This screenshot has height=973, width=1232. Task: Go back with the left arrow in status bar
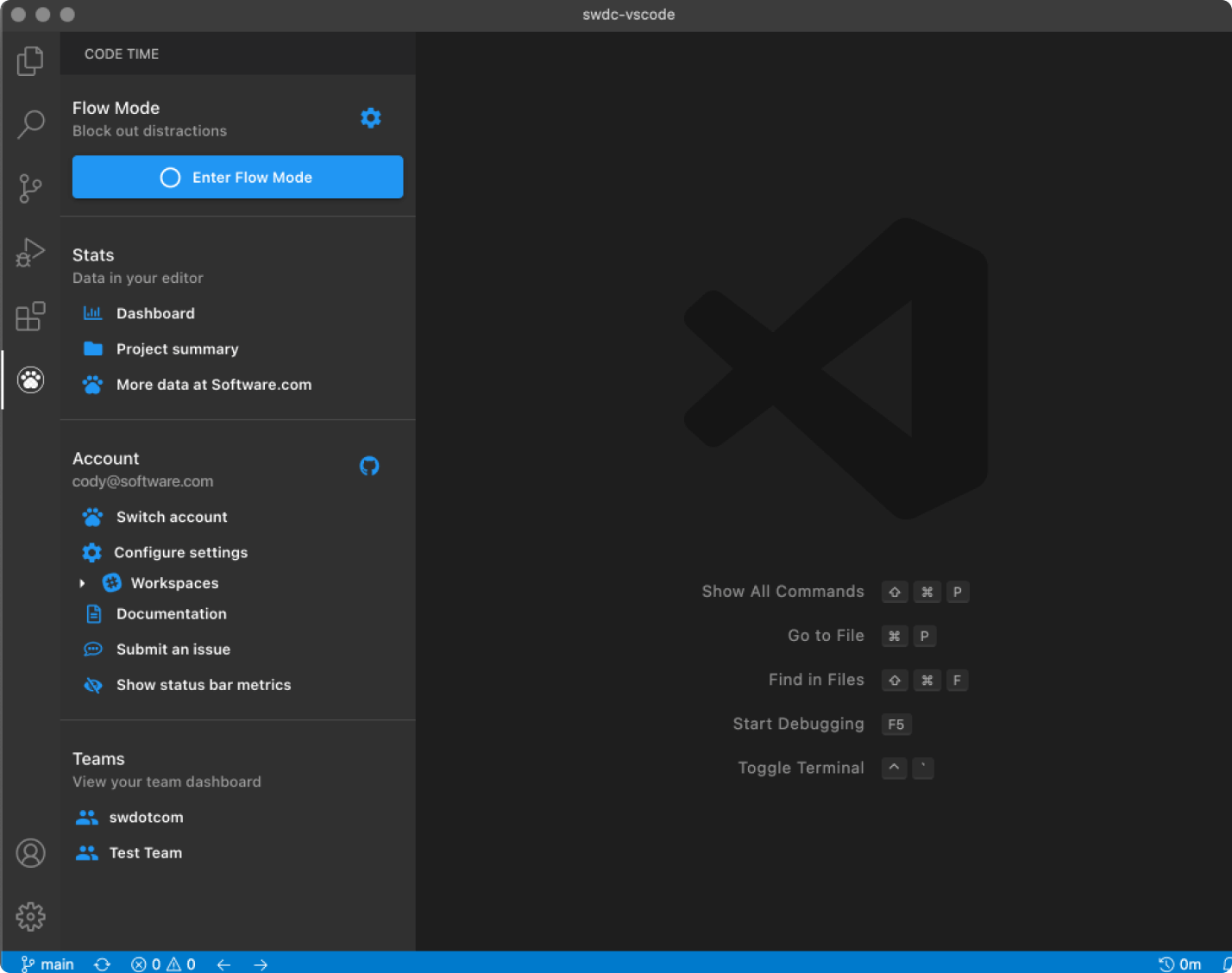pos(223,964)
